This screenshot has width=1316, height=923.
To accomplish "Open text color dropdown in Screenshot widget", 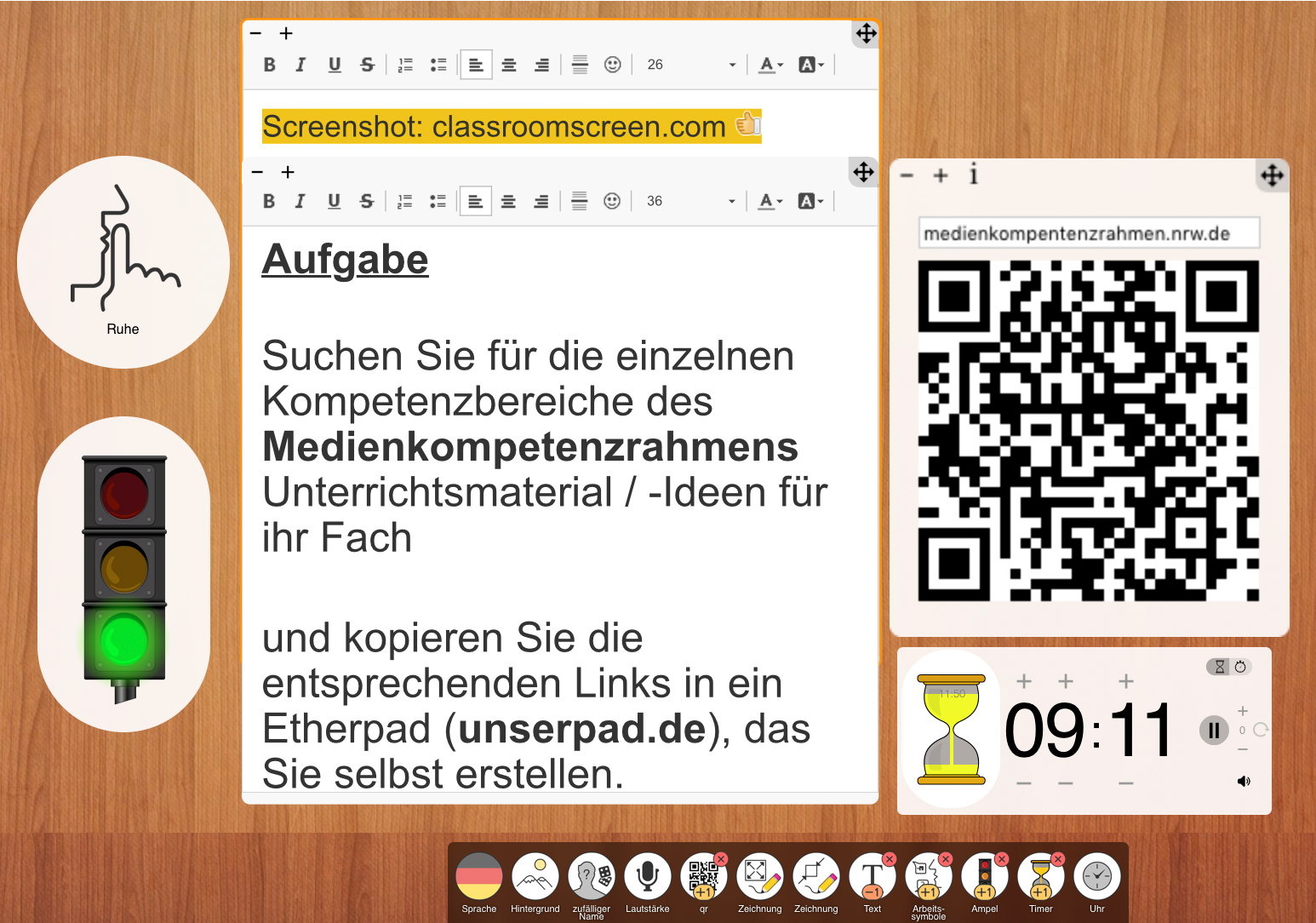I will point(771,65).
